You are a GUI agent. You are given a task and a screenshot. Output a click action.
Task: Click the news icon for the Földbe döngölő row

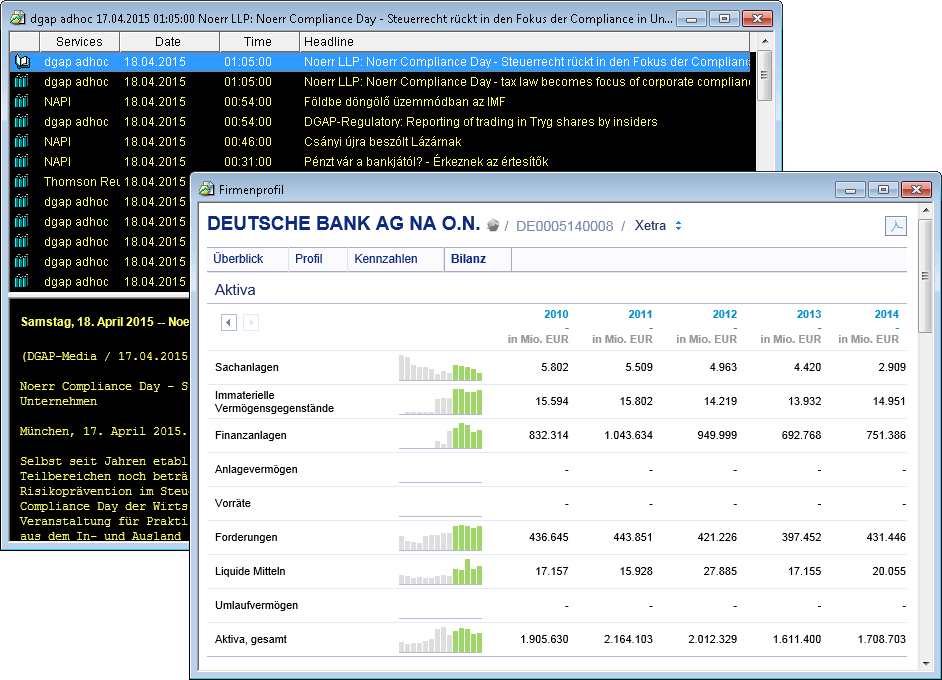22,101
